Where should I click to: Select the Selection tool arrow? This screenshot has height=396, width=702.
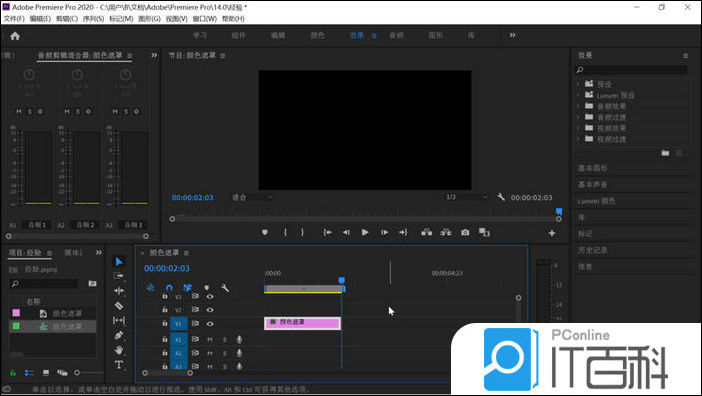pyautogui.click(x=119, y=261)
